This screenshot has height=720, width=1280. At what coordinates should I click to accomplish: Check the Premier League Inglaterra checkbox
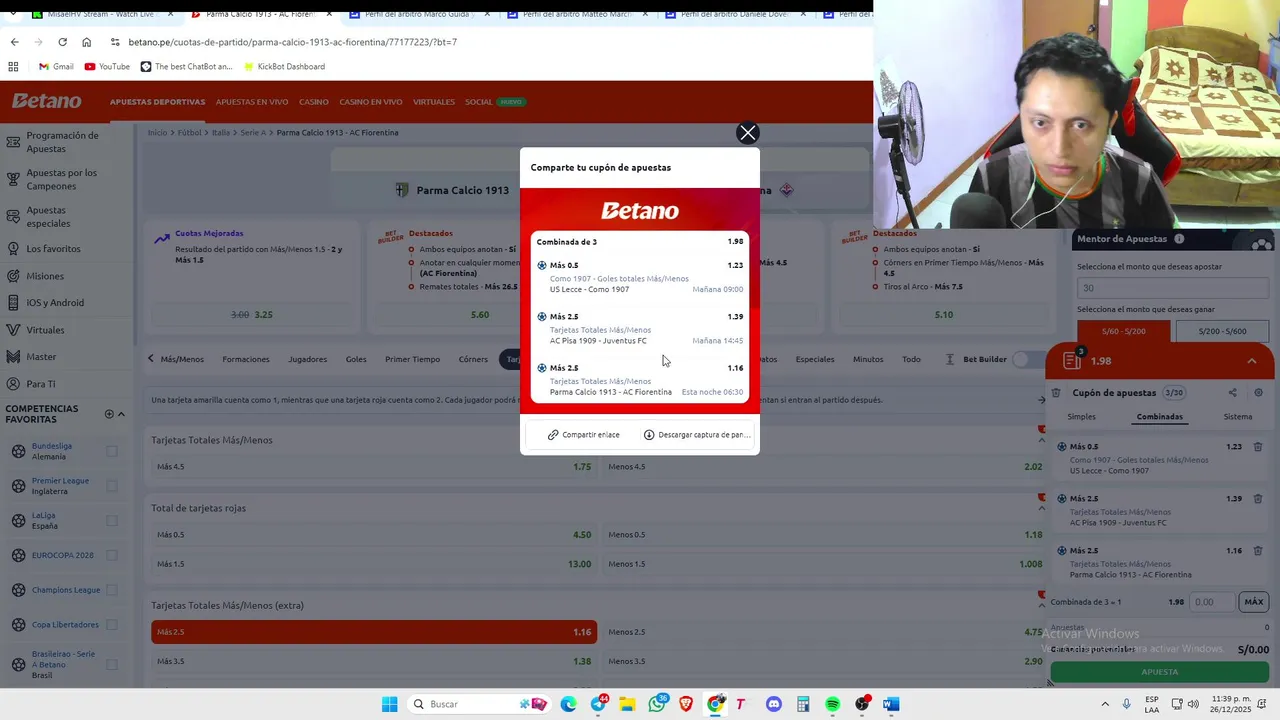(112, 486)
